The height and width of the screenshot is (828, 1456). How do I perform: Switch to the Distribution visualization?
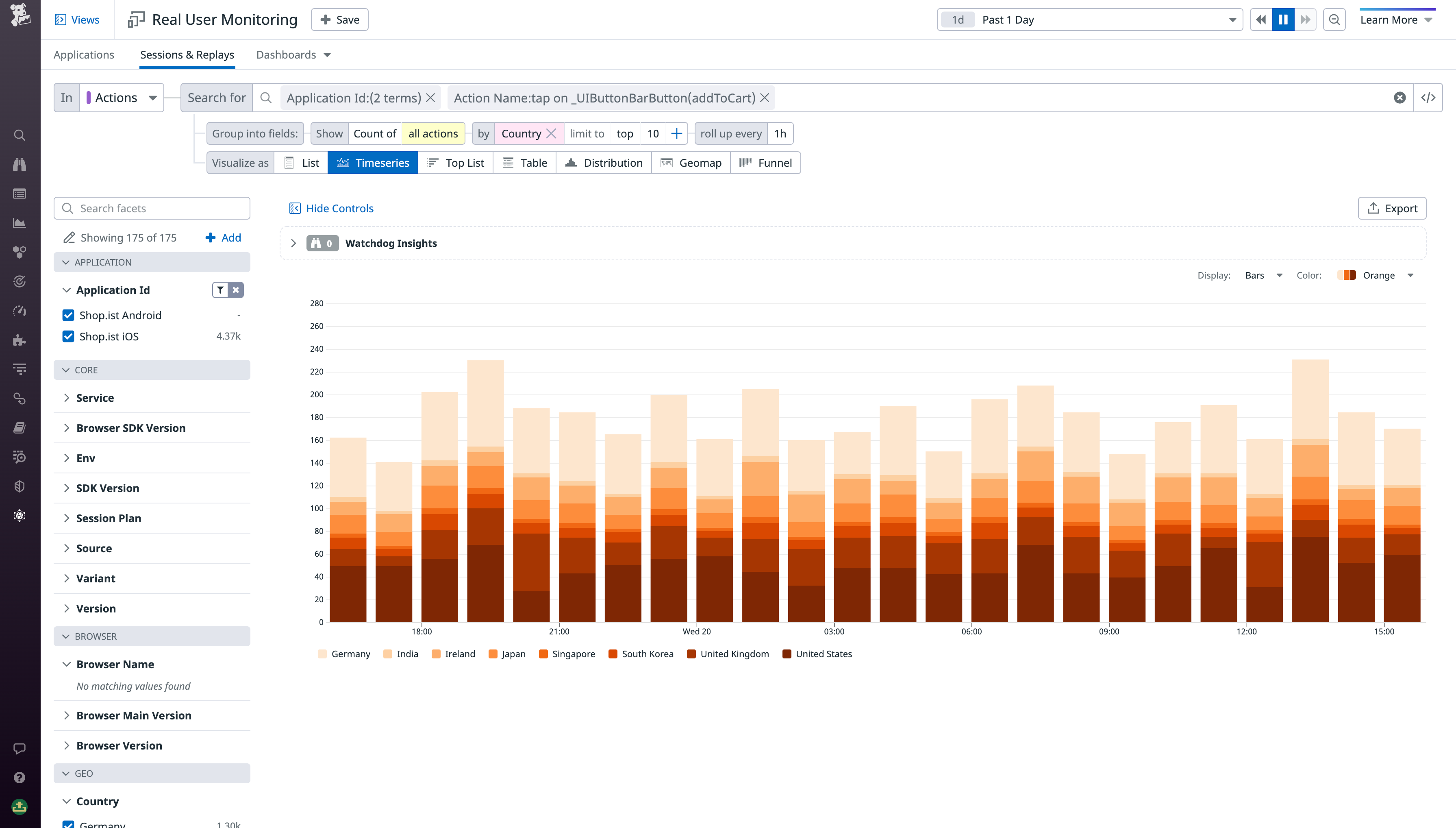604,163
